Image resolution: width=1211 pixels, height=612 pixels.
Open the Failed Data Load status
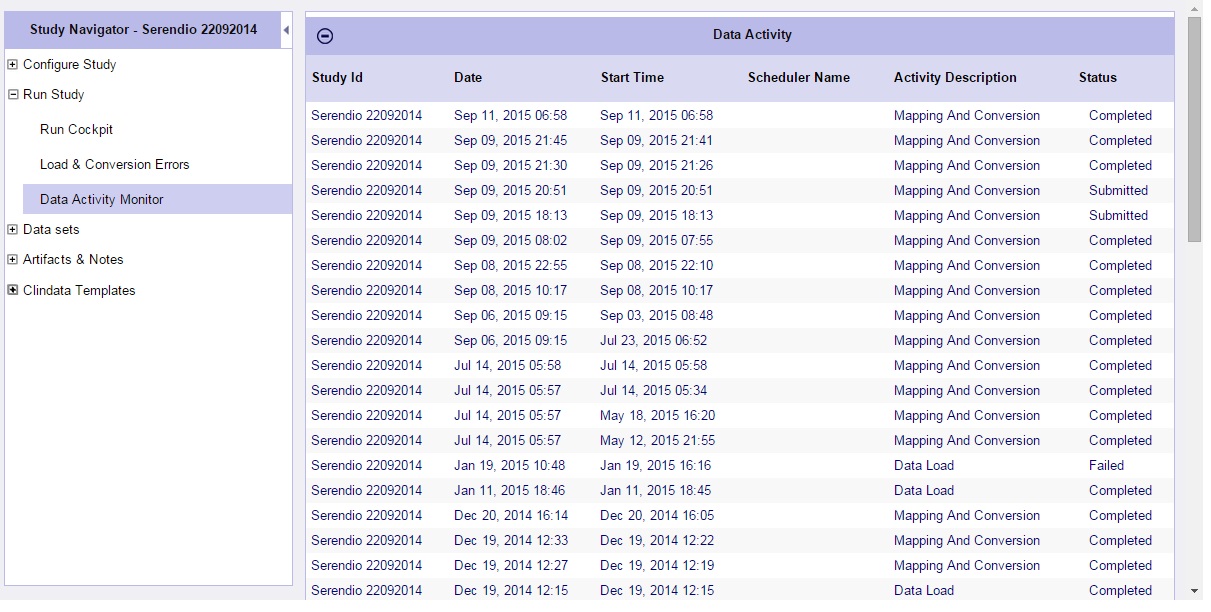(1106, 466)
